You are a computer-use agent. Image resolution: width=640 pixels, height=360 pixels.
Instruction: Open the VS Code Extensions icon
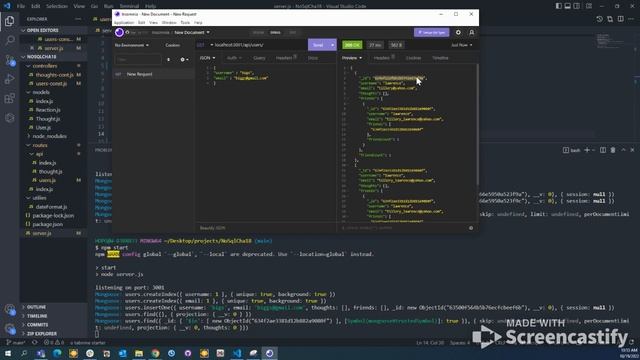tap(9, 98)
